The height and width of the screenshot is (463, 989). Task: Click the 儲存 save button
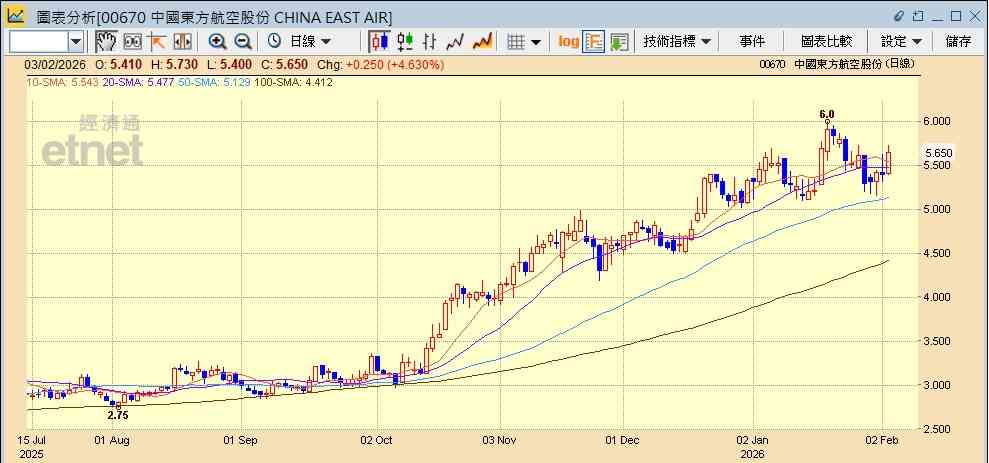(958, 42)
